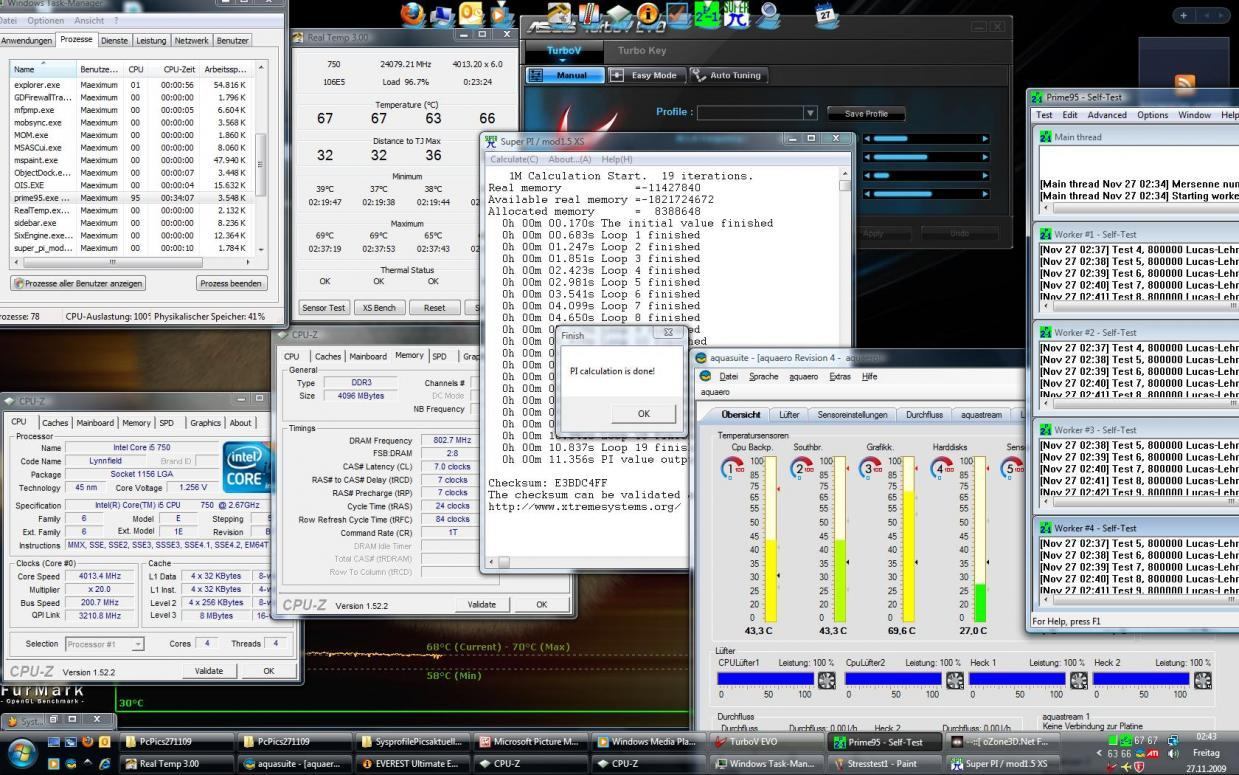Viewport: 1239px width, 775px height.
Task: Click the Prozess beenden button
Action: [231, 283]
